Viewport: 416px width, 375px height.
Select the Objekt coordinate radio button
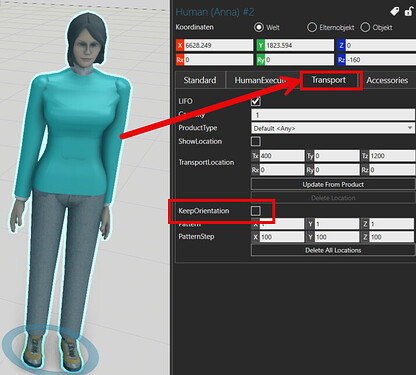click(365, 27)
